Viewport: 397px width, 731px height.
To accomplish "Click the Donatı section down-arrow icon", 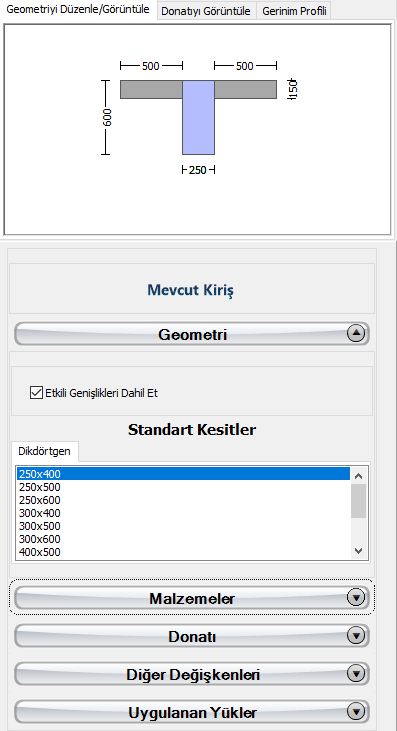I will (356, 635).
